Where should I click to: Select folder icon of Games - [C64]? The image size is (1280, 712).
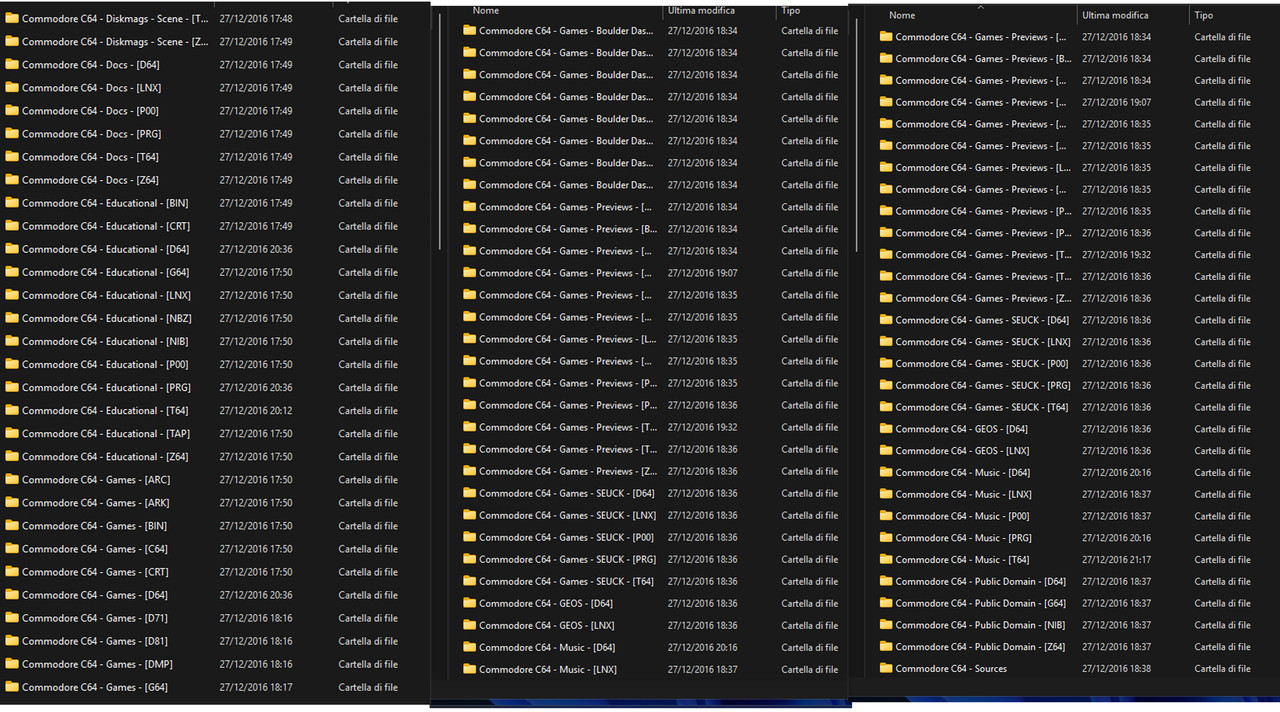[12, 549]
